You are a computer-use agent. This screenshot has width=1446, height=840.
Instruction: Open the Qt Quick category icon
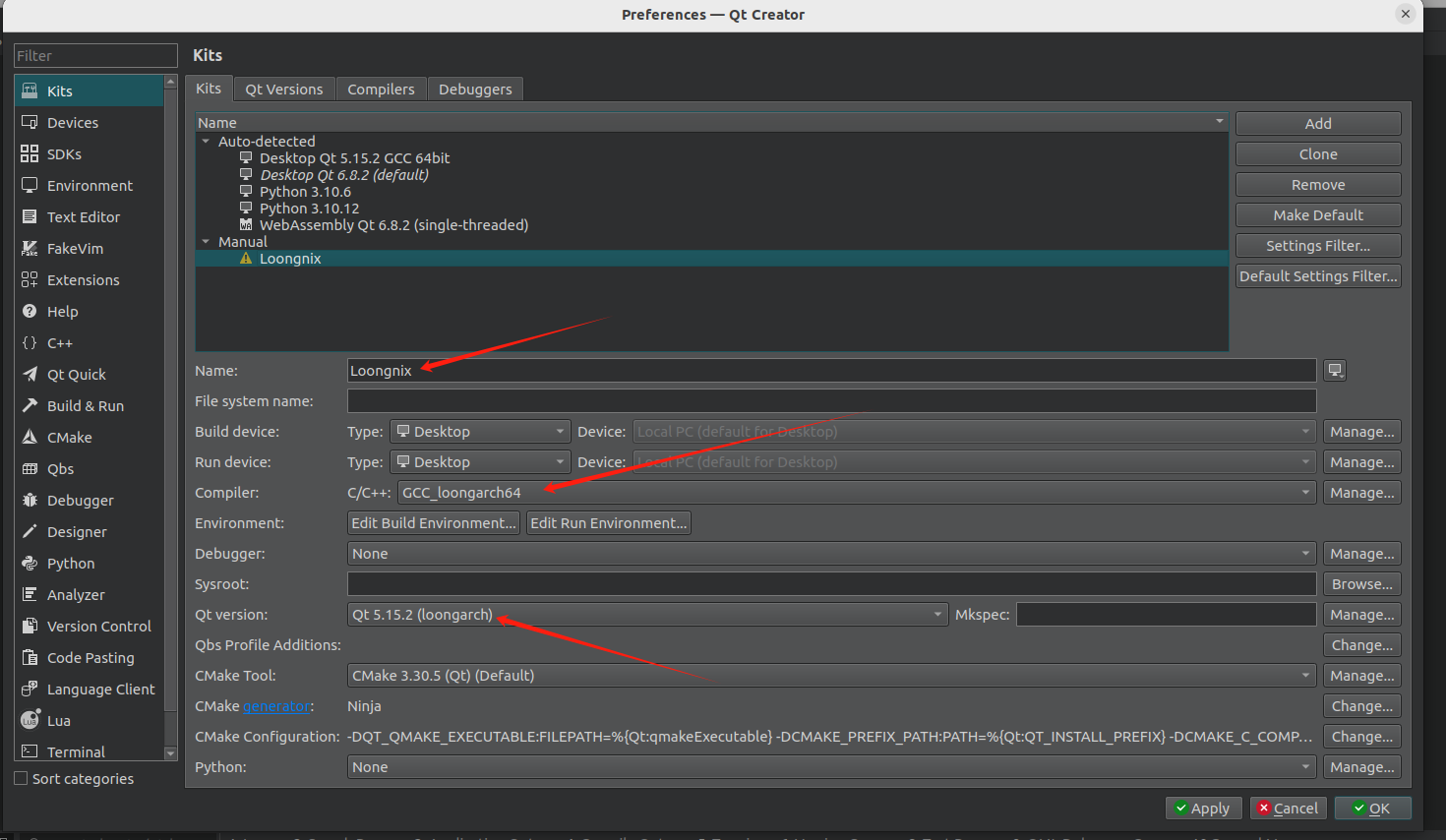click(x=30, y=374)
